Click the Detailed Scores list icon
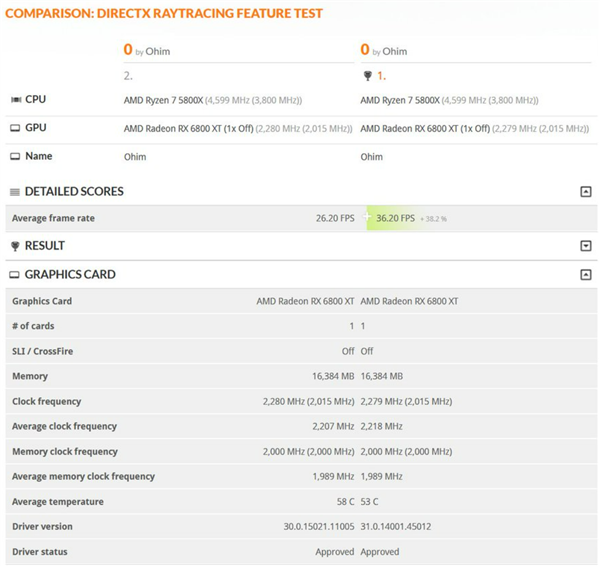600x566 pixels. 15,192
